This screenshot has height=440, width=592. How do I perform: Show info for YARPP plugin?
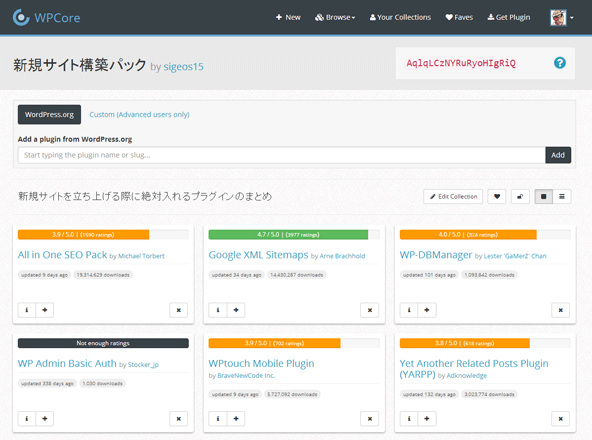(409, 418)
